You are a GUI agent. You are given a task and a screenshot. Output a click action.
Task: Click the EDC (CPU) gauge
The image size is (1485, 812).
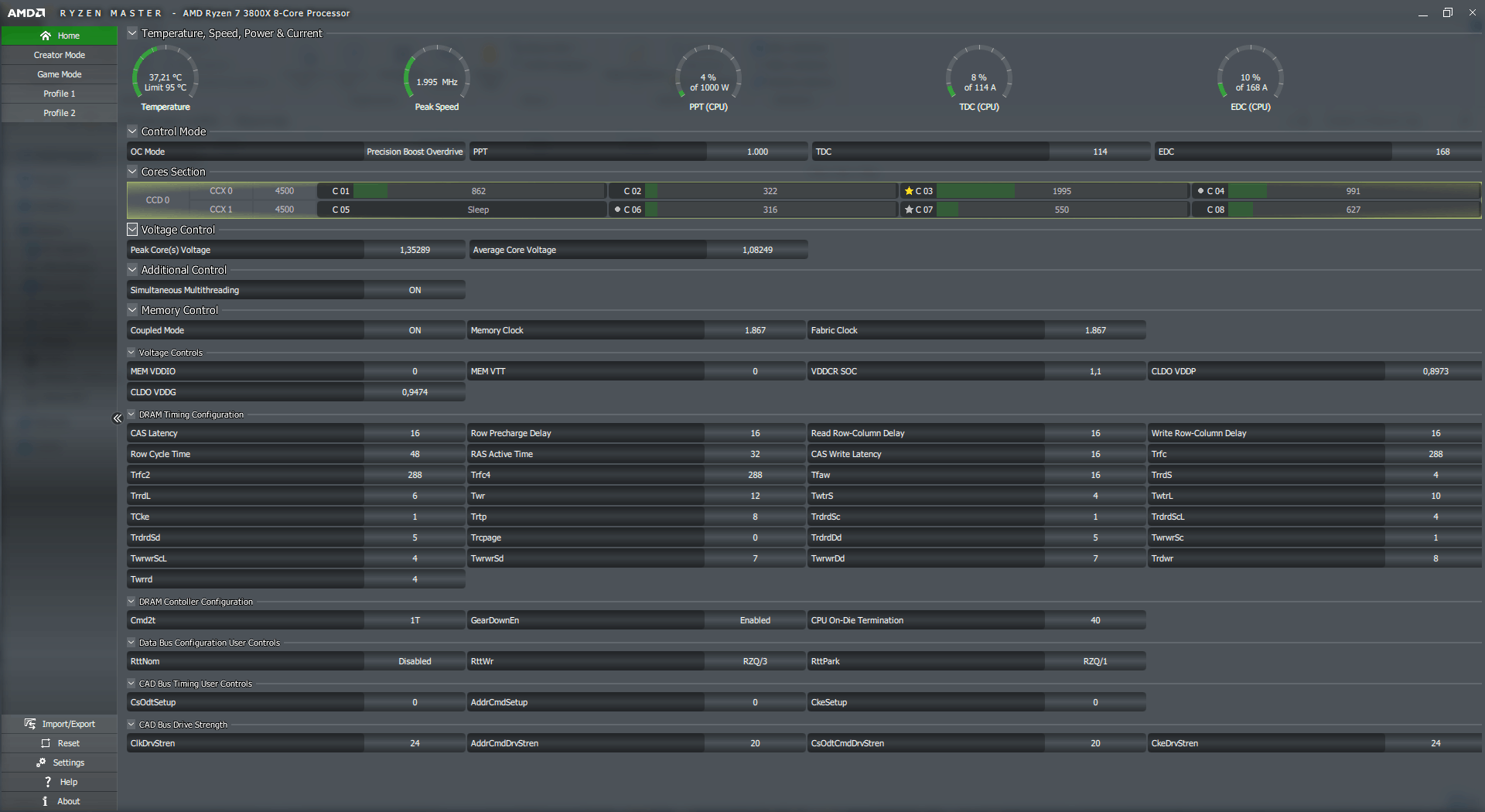point(1251,78)
